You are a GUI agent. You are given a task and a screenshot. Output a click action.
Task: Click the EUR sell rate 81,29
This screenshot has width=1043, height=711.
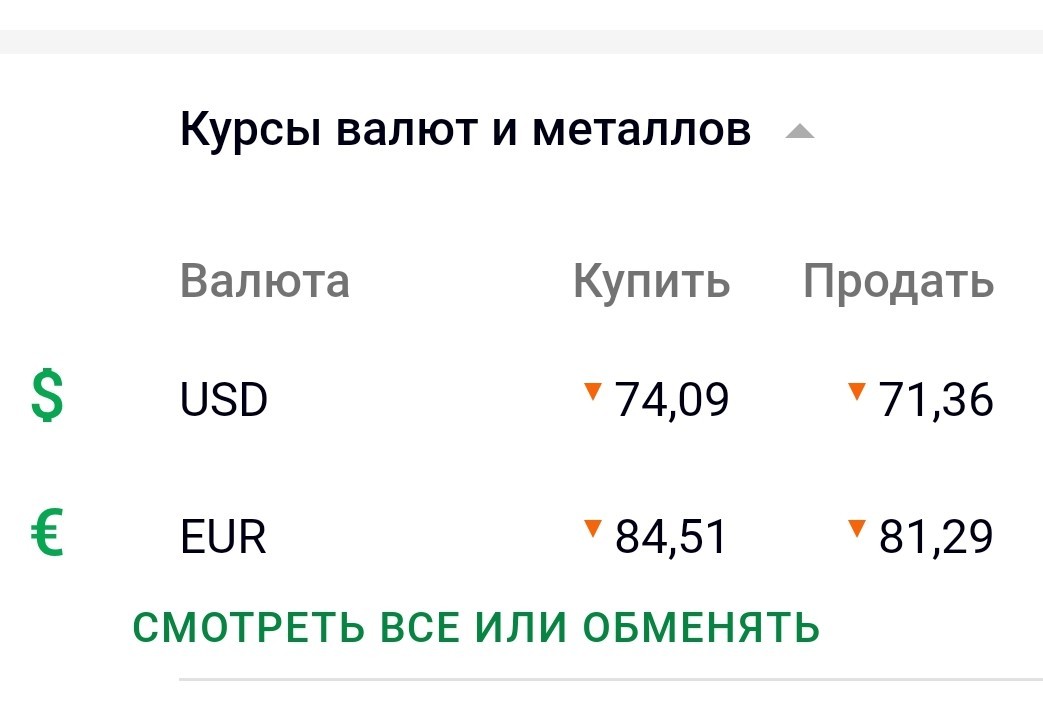click(x=936, y=538)
